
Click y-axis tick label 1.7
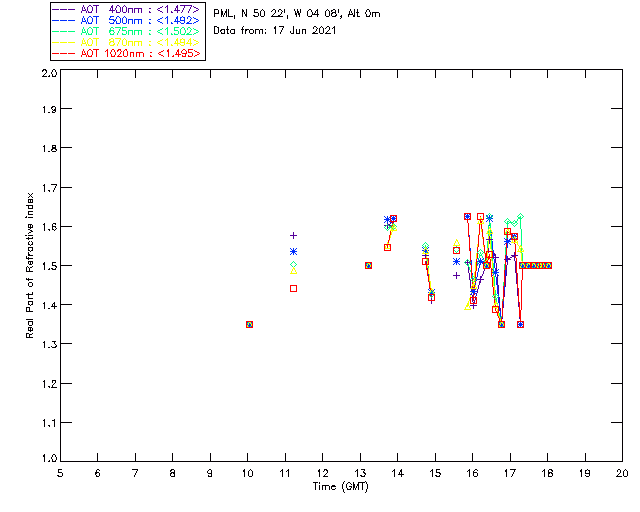tap(49, 188)
